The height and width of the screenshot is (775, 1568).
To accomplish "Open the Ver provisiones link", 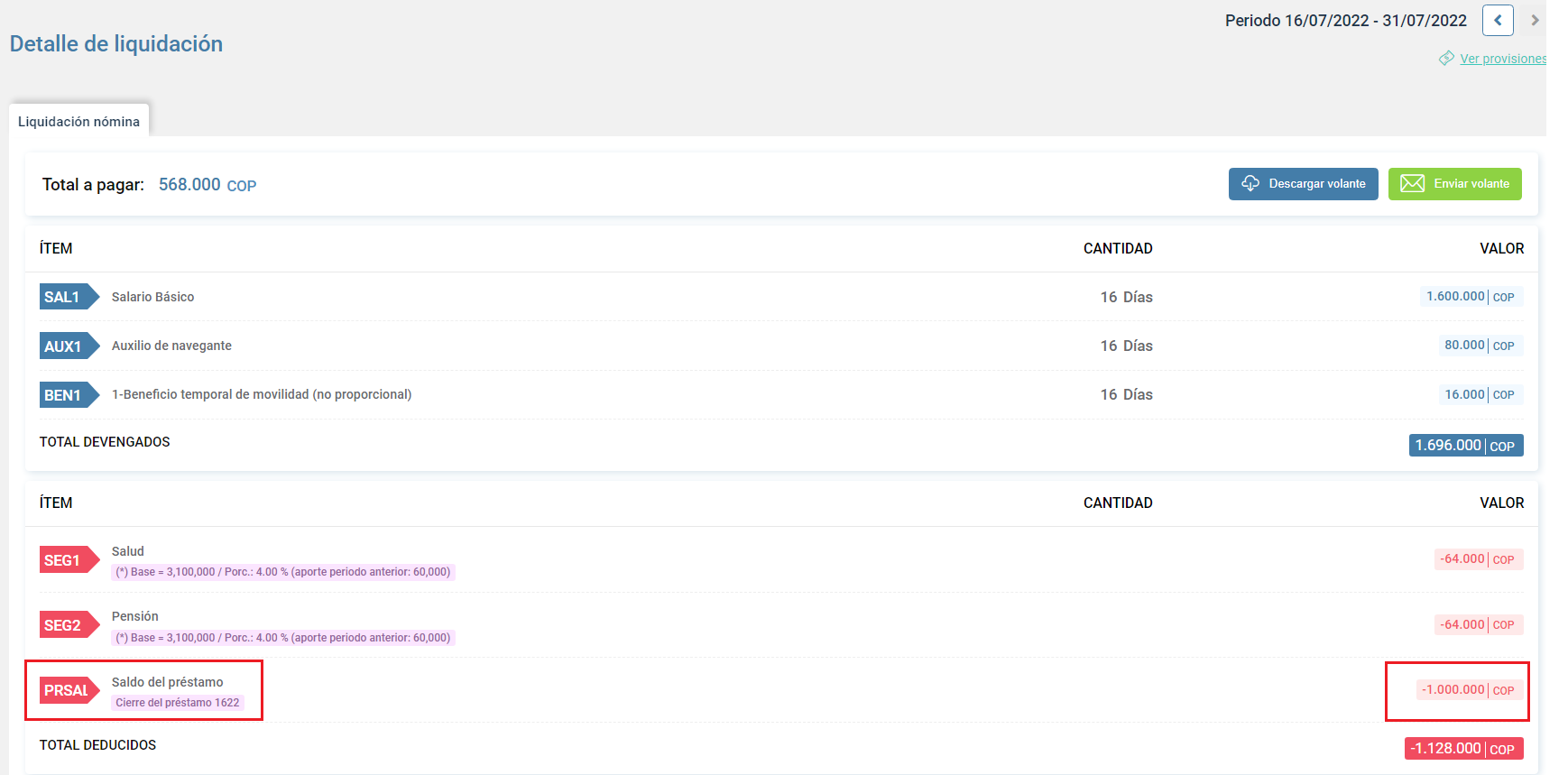I will coord(1503,59).
